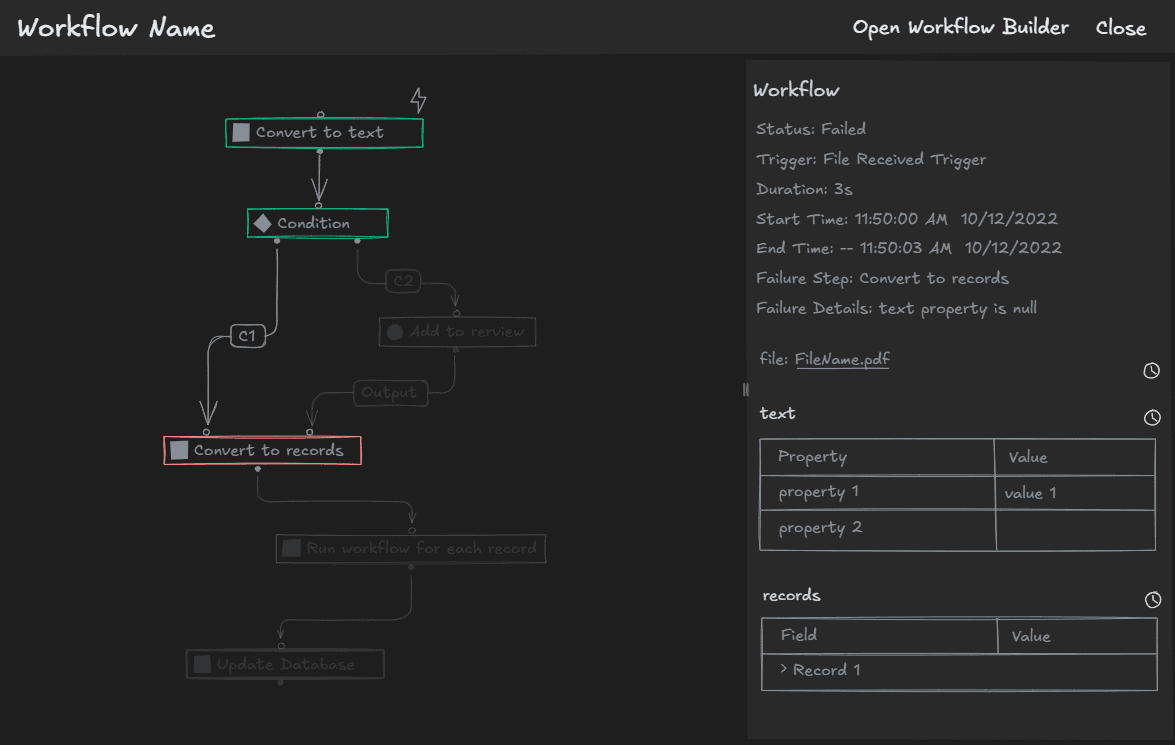Click the clock icon beside records section
The width and height of the screenshot is (1175, 745).
(1152, 600)
